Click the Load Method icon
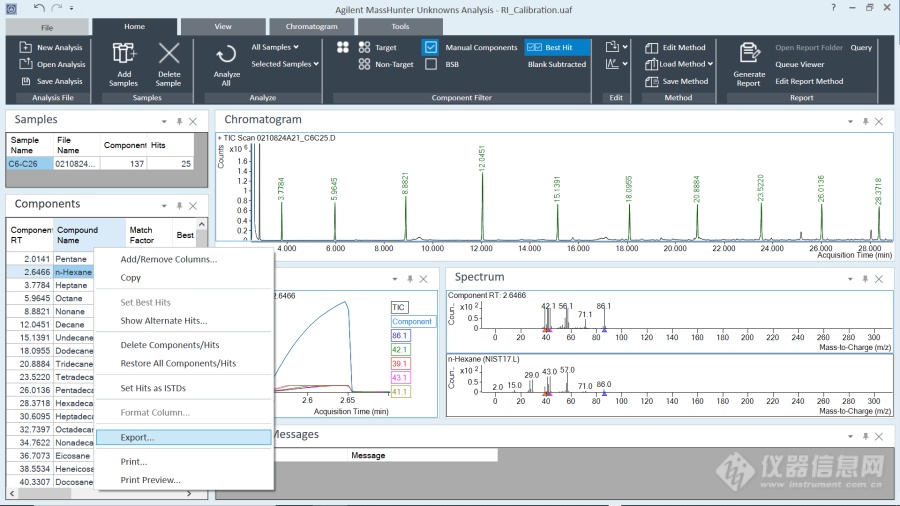Viewport: 900px width, 506px height. 651,64
